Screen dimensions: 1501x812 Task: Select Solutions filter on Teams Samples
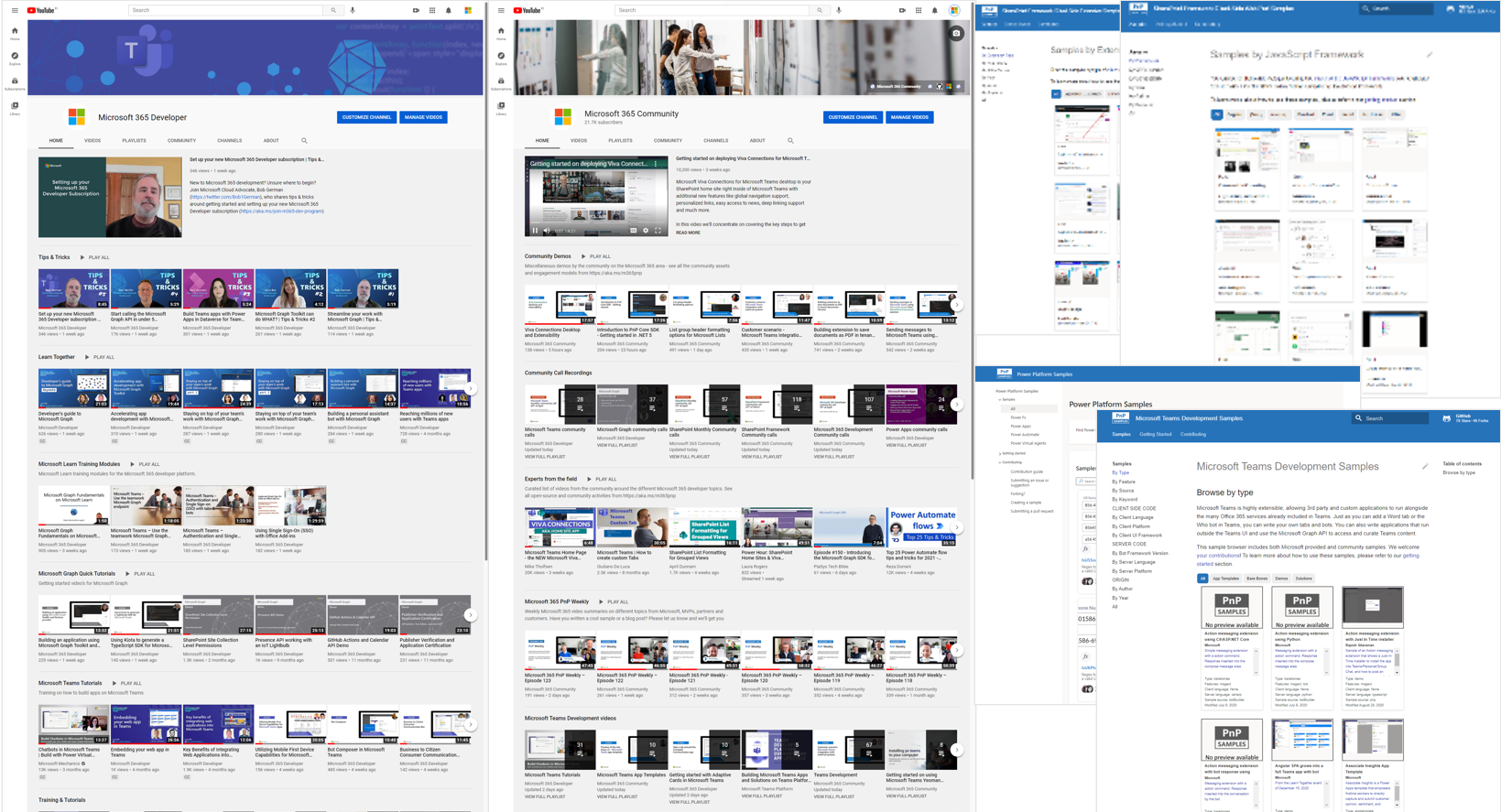(x=1303, y=579)
